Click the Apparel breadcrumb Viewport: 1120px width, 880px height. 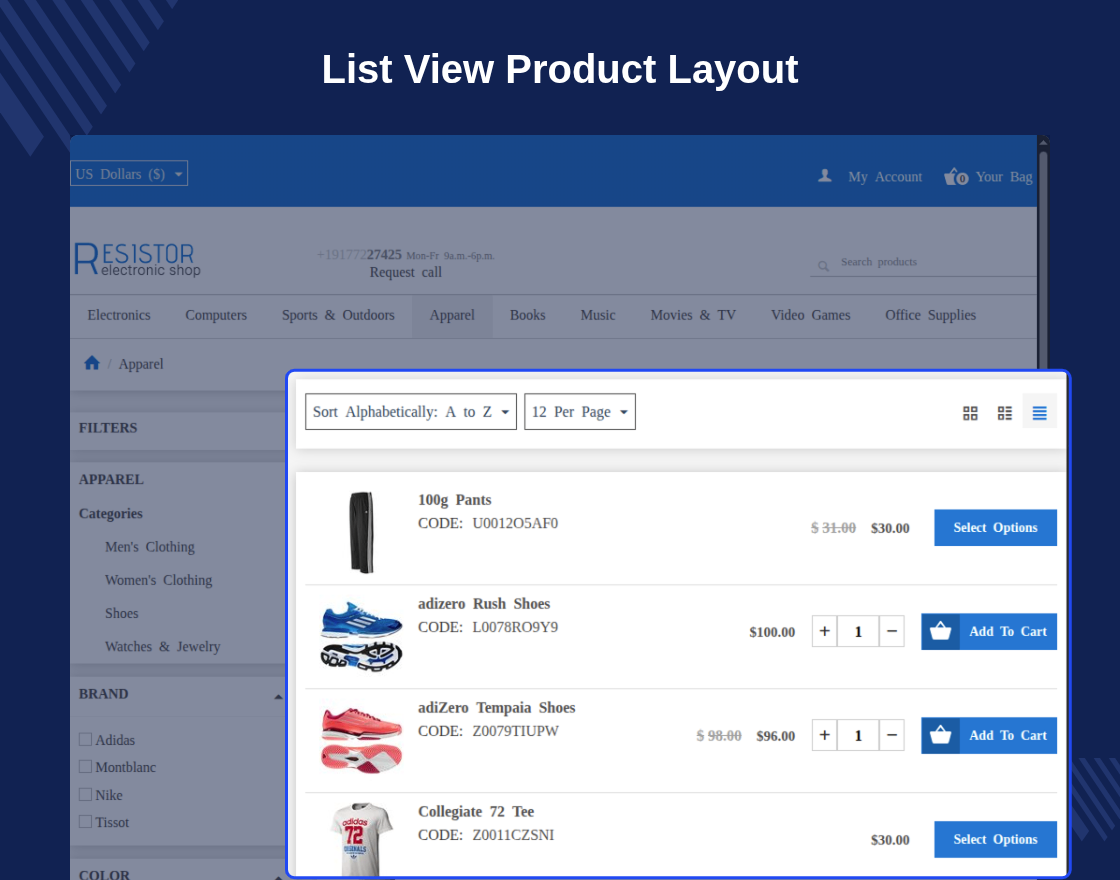tap(141, 364)
